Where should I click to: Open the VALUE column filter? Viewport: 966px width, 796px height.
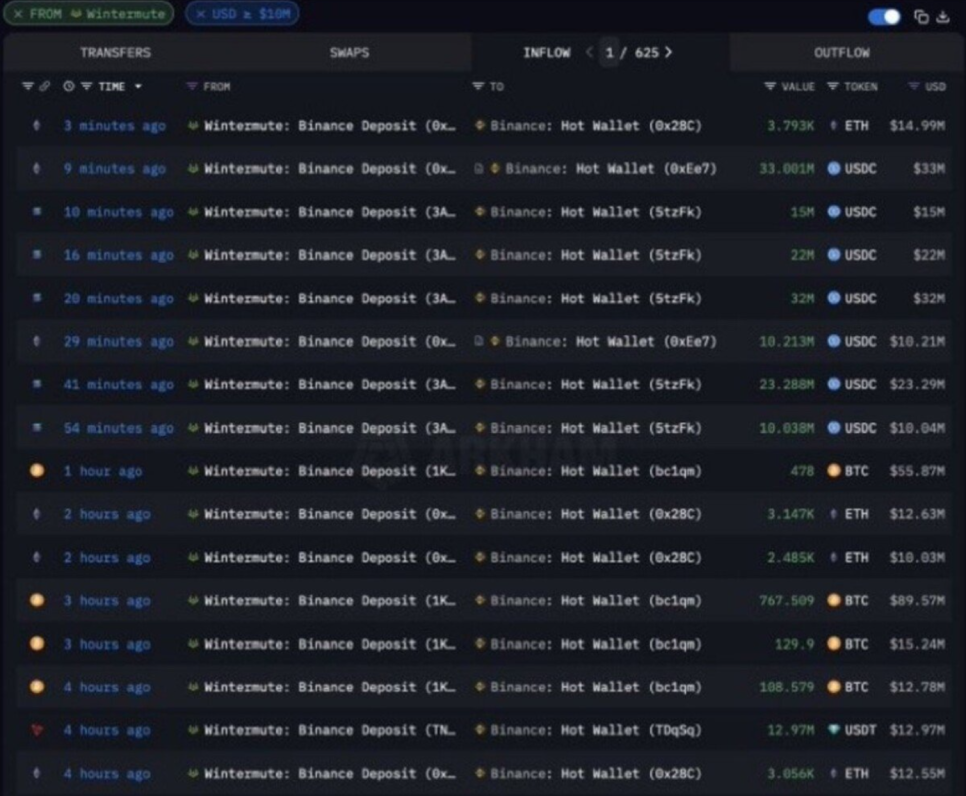[x=769, y=86]
